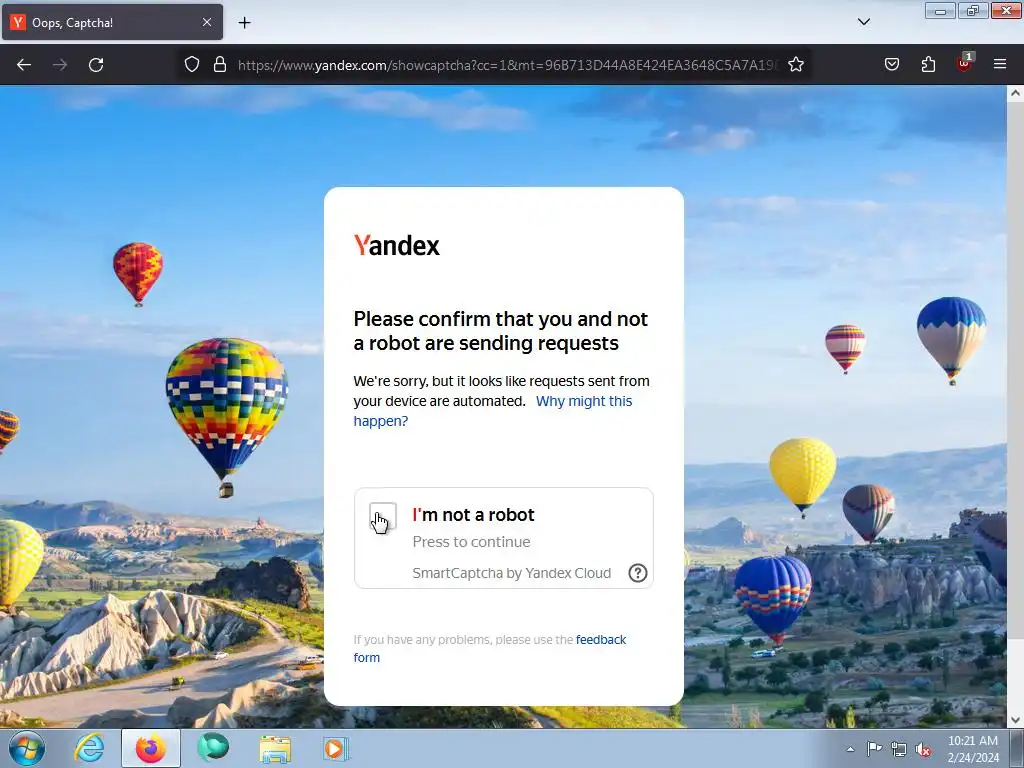Image resolution: width=1024 pixels, height=768 pixels.
Task: Open the Pocket save icon
Action: (891, 64)
